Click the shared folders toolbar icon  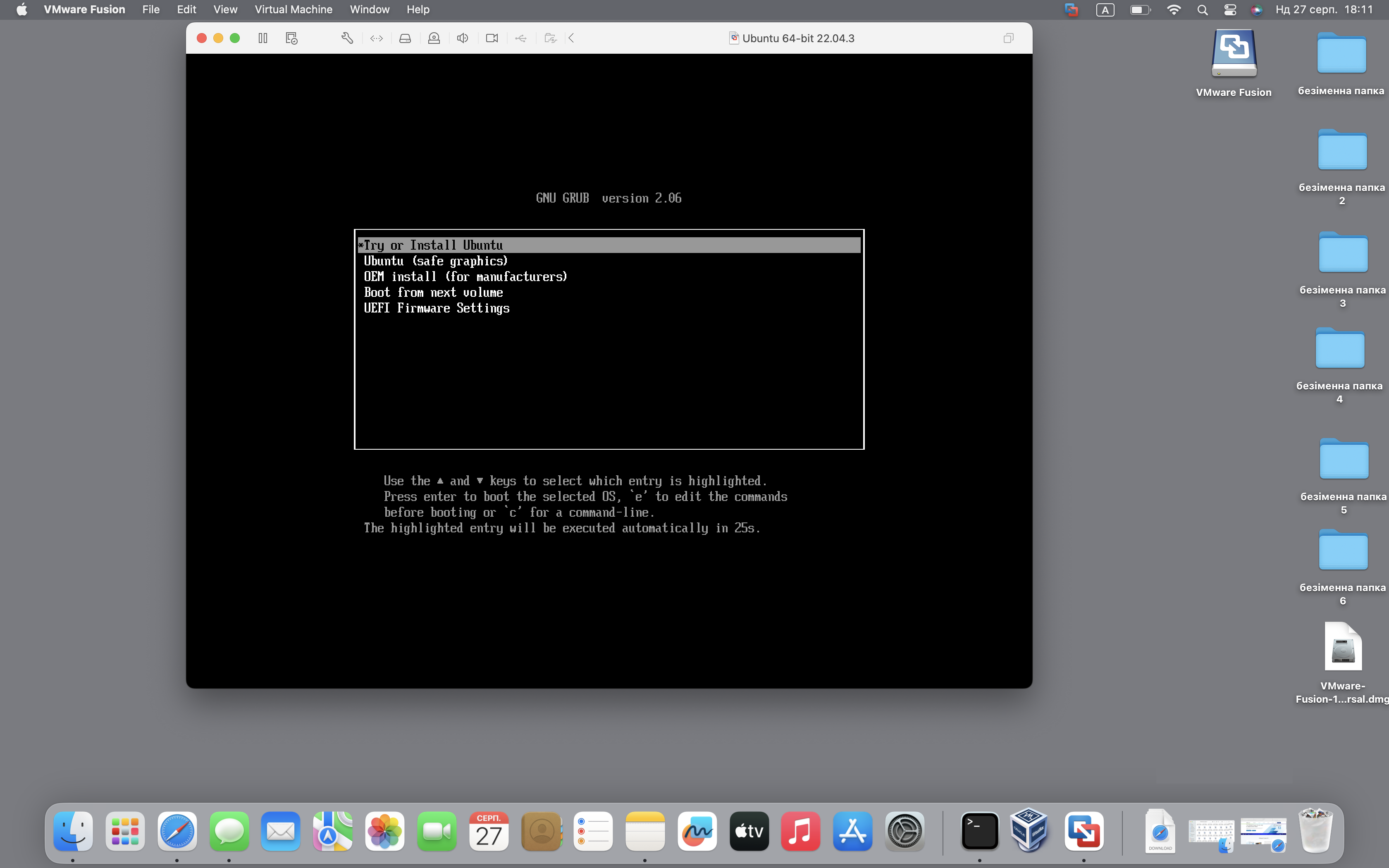click(550, 38)
